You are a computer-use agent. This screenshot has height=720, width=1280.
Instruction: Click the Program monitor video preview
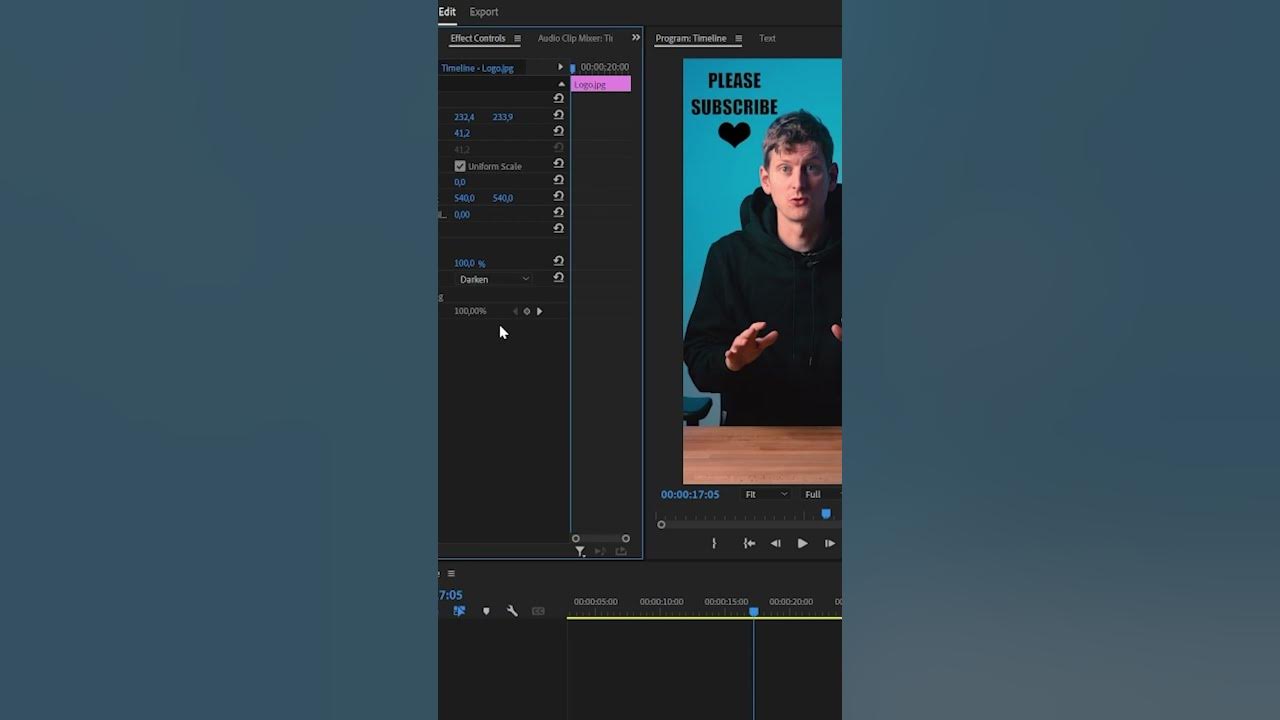click(x=762, y=271)
